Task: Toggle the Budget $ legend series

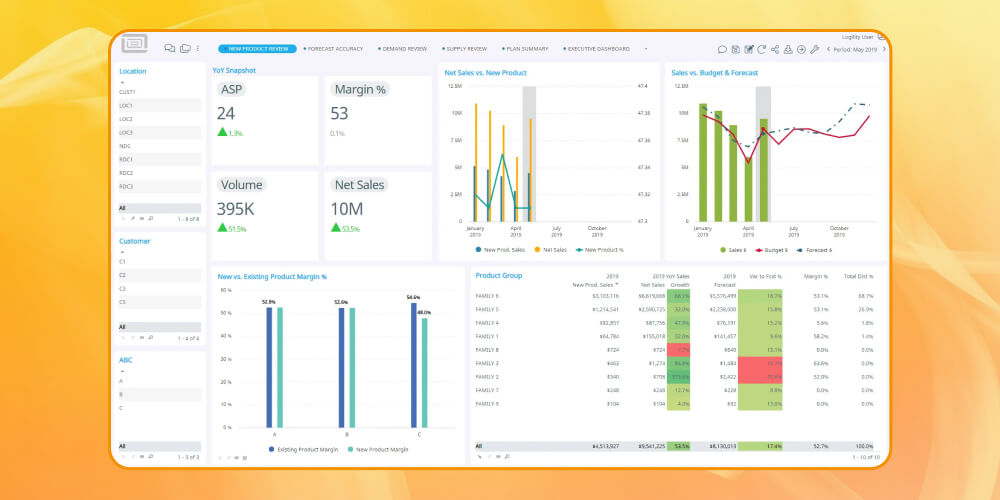Action: [x=770, y=249]
